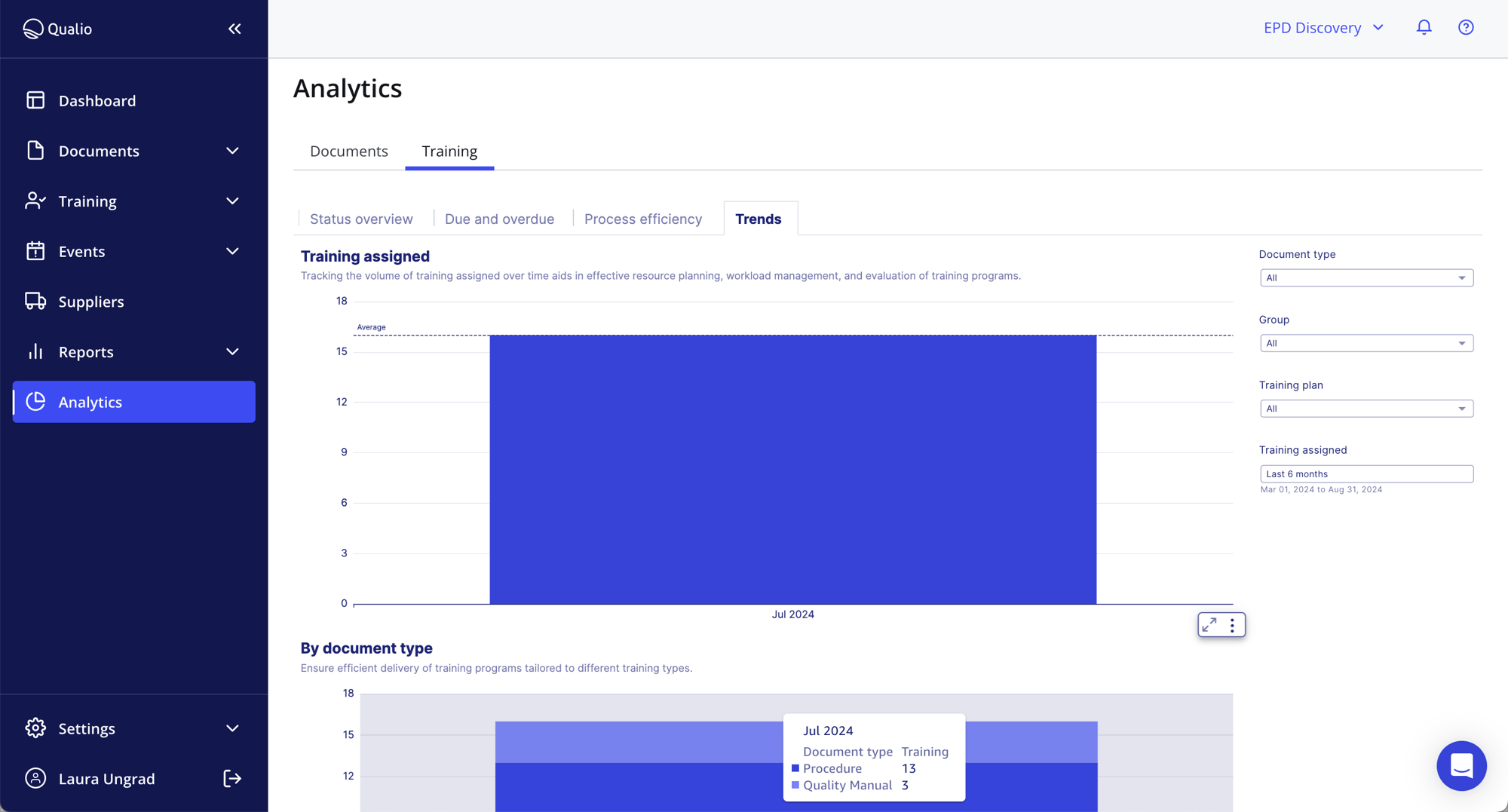
Task: Open the EPD Discovery workspace menu
Action: [x=1323, y=27]
